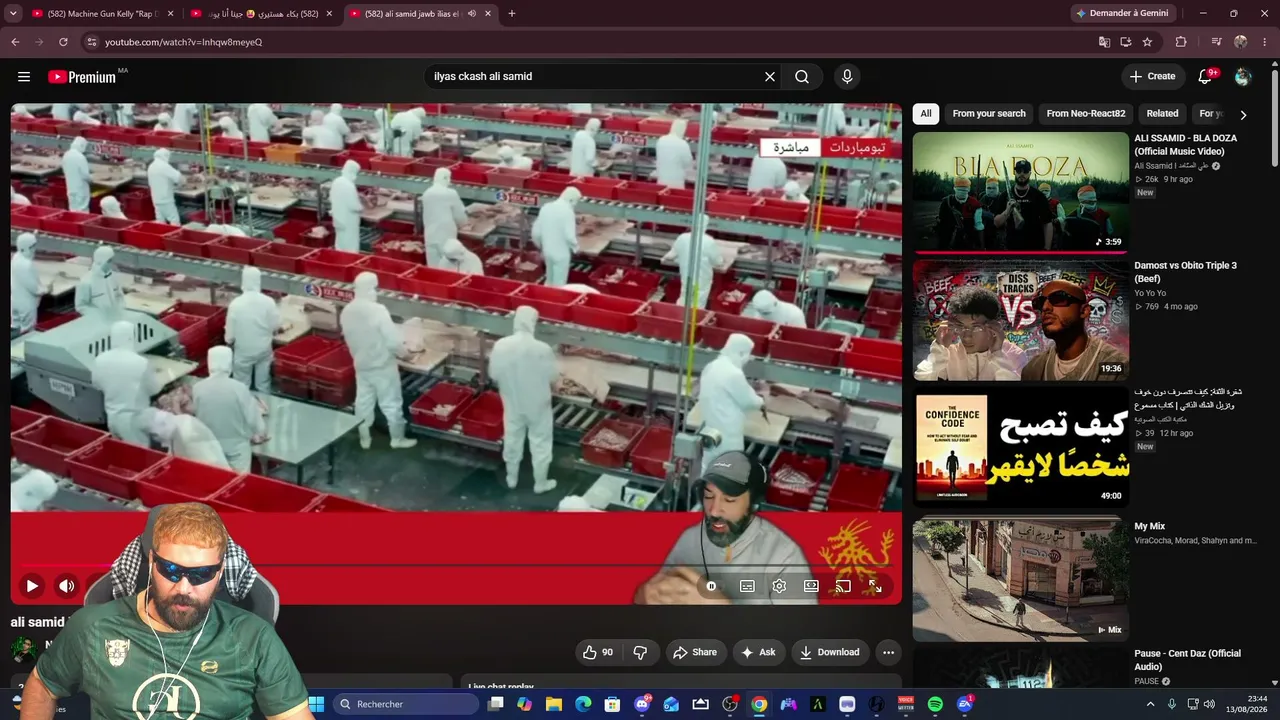This screenshot has width=1280, height=720.
Task: Click the Create button
Action: tap(1153, 77)
